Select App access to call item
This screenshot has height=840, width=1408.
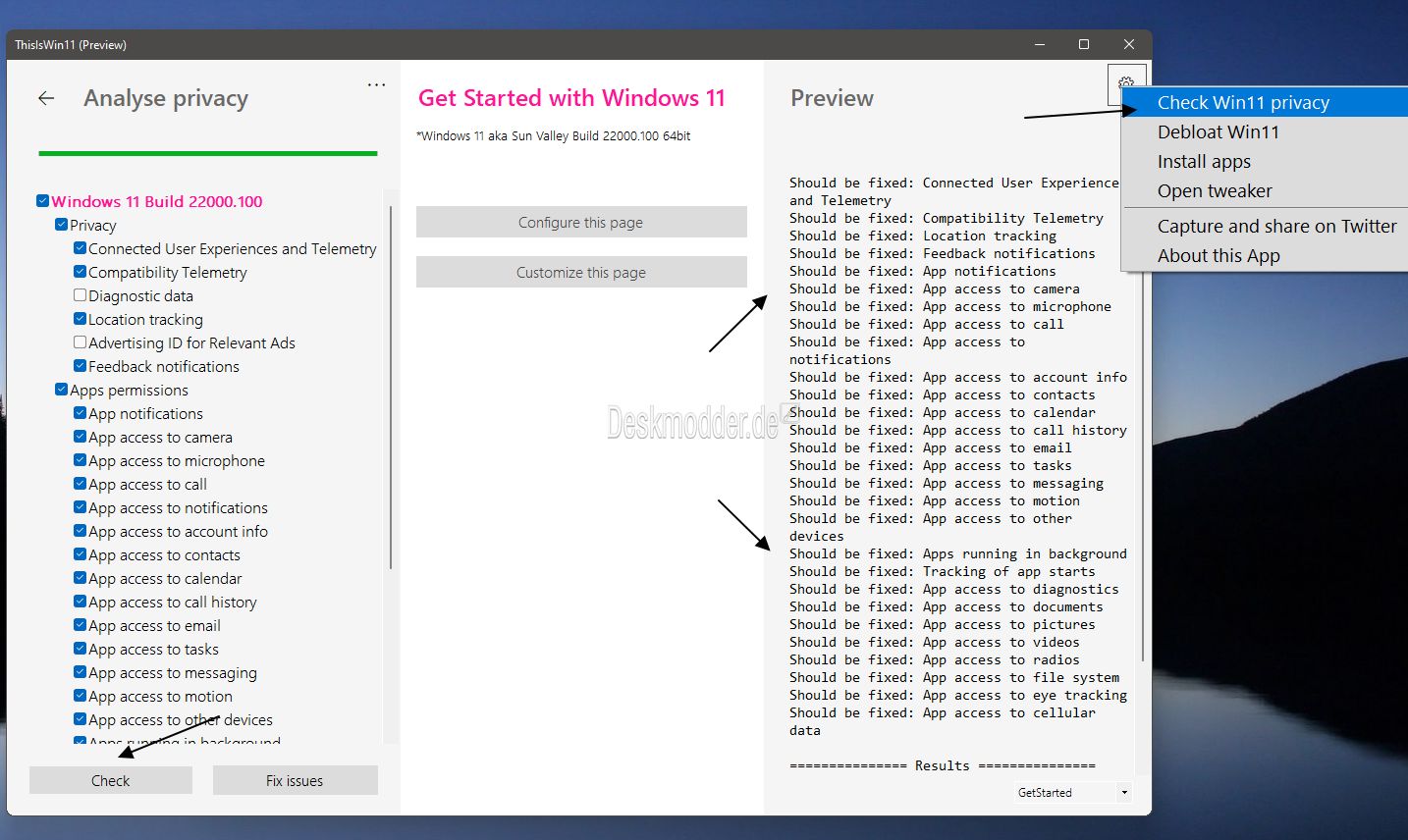pos(147,484)
